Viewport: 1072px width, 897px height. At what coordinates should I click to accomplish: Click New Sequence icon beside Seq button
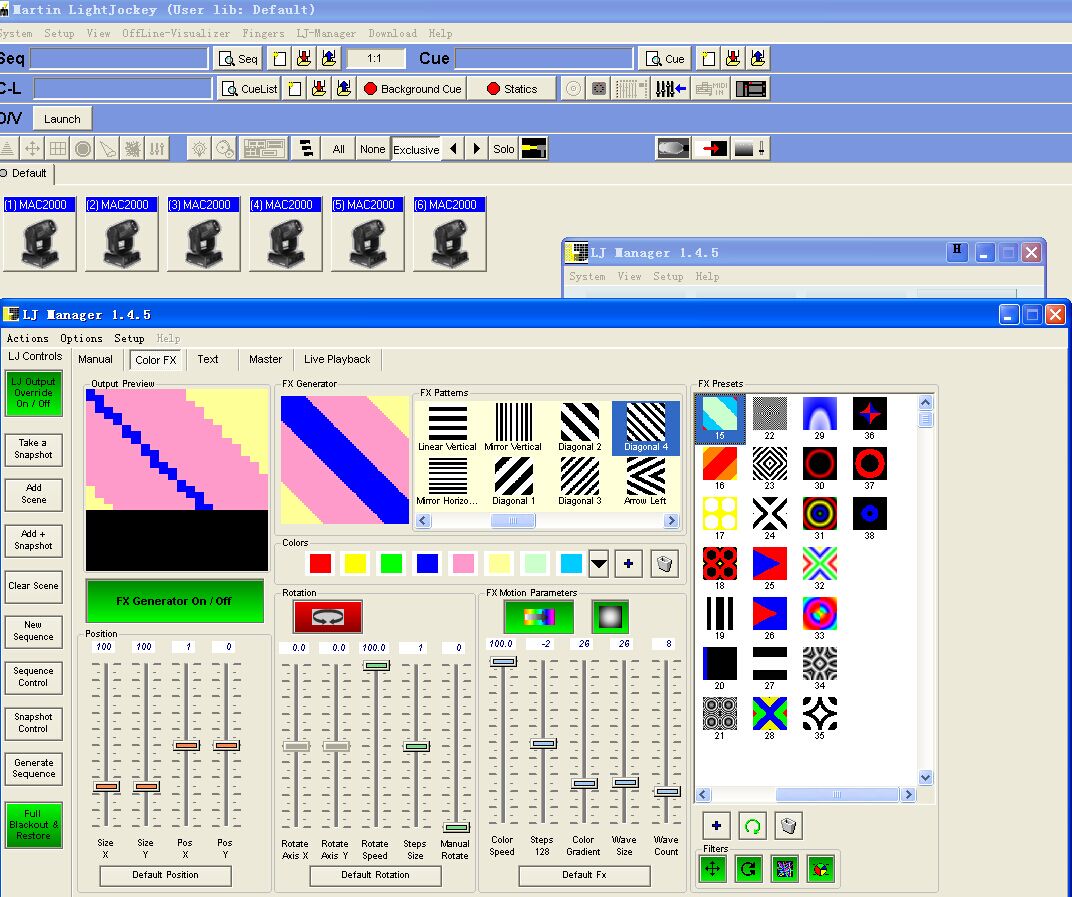pyautogui.click(x=280, y=59)
